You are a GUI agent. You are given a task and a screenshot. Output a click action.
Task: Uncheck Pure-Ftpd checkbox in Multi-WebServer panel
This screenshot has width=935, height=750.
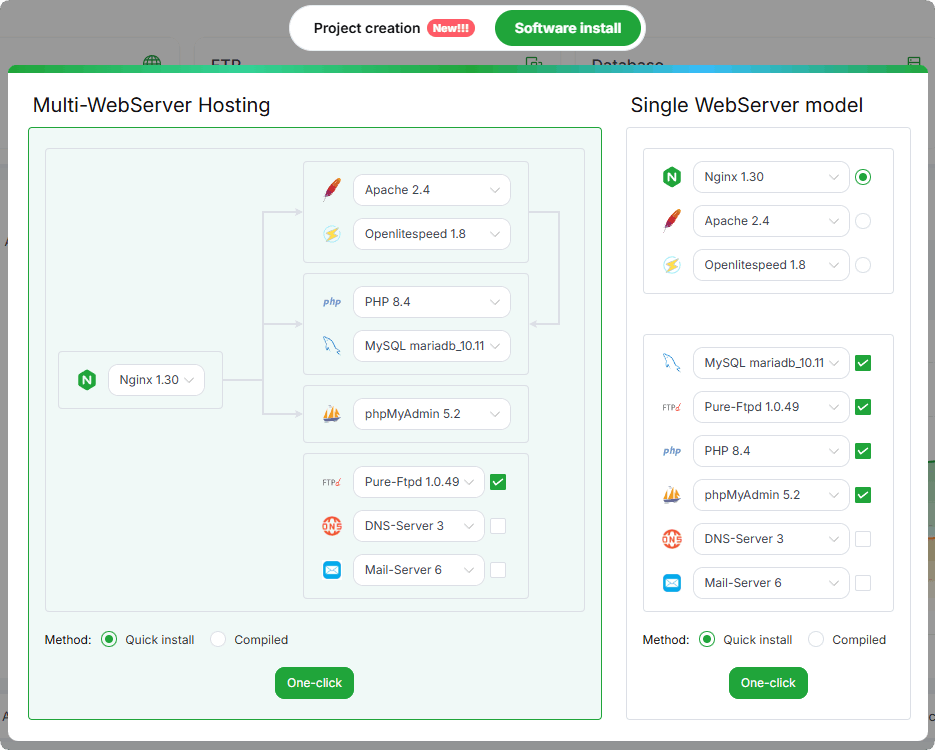(498, 482)
